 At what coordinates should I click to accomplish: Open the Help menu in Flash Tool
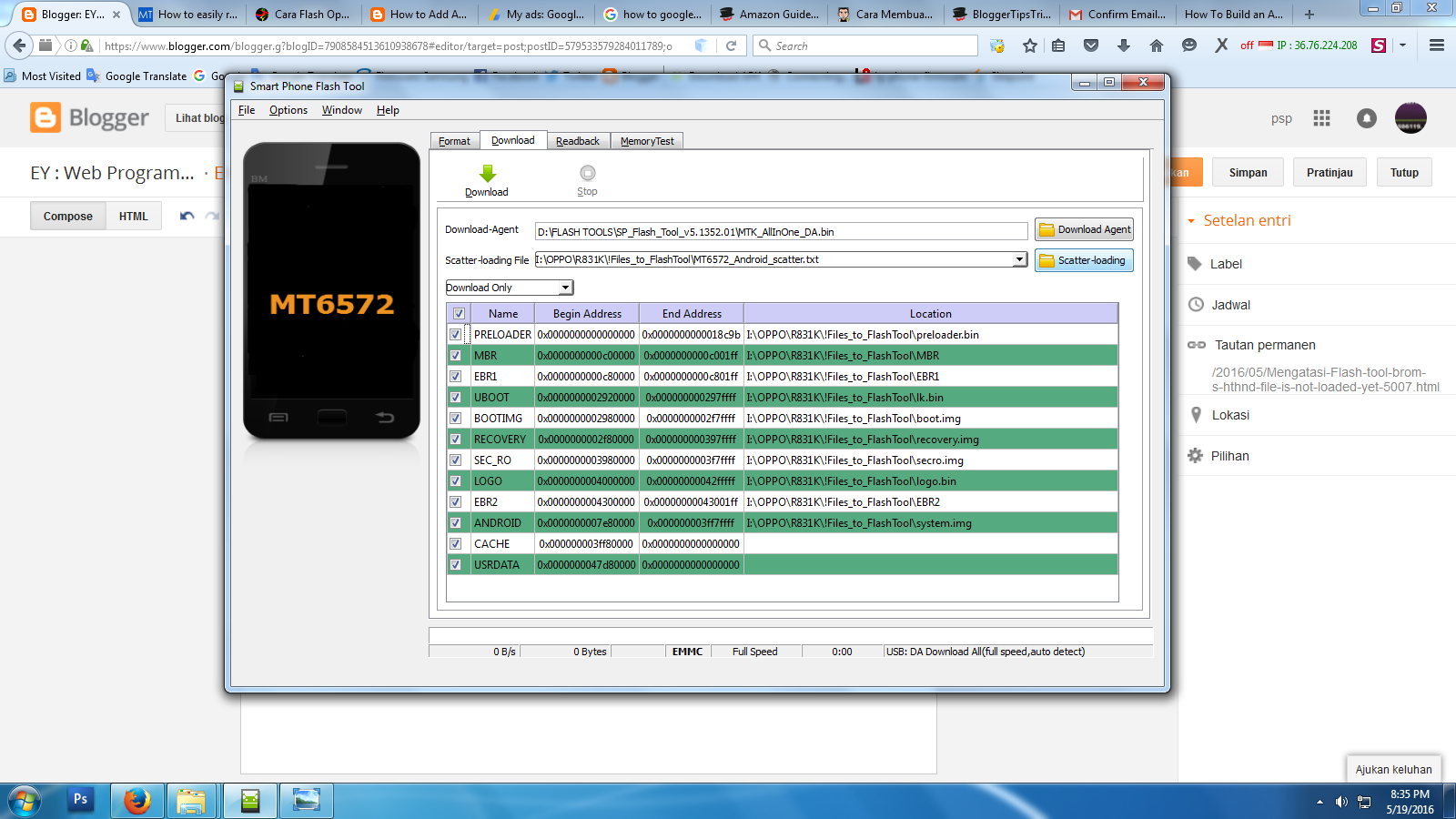[x=389, y=110]
